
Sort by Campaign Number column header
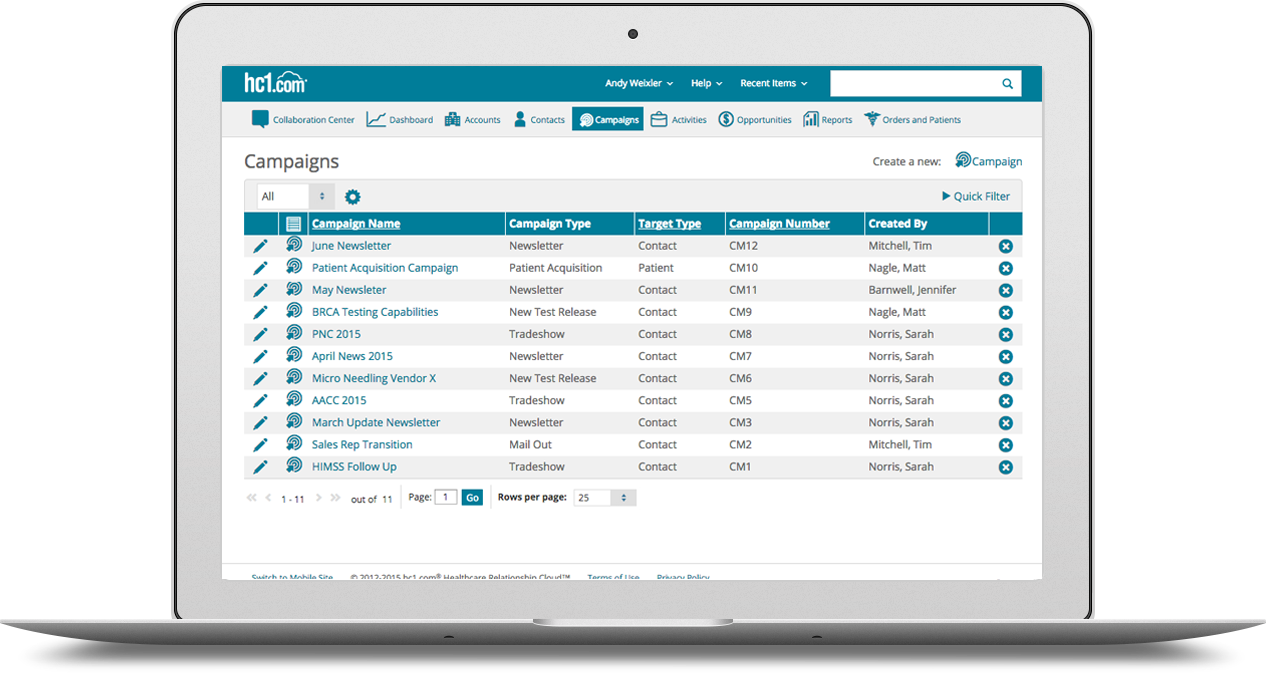[x=779, y=224]
